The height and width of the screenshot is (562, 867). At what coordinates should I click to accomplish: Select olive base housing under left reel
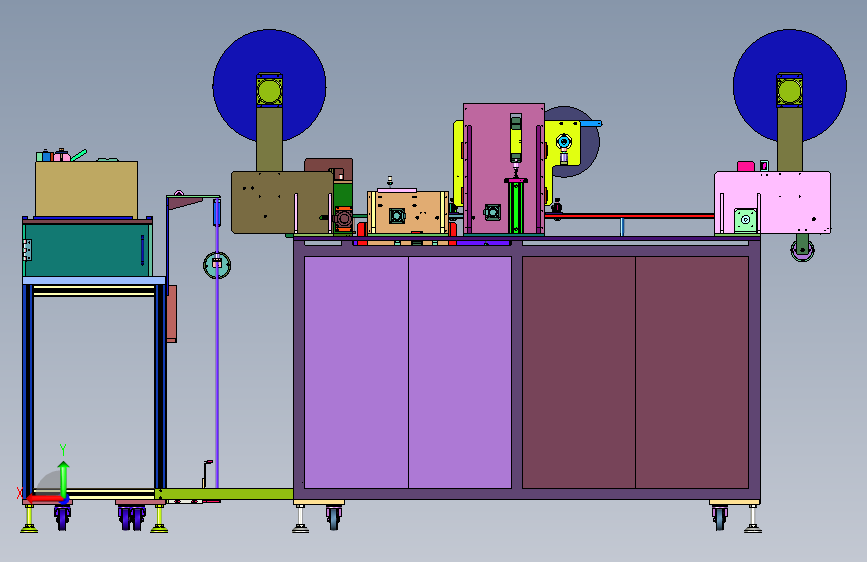tap(282, 202)
